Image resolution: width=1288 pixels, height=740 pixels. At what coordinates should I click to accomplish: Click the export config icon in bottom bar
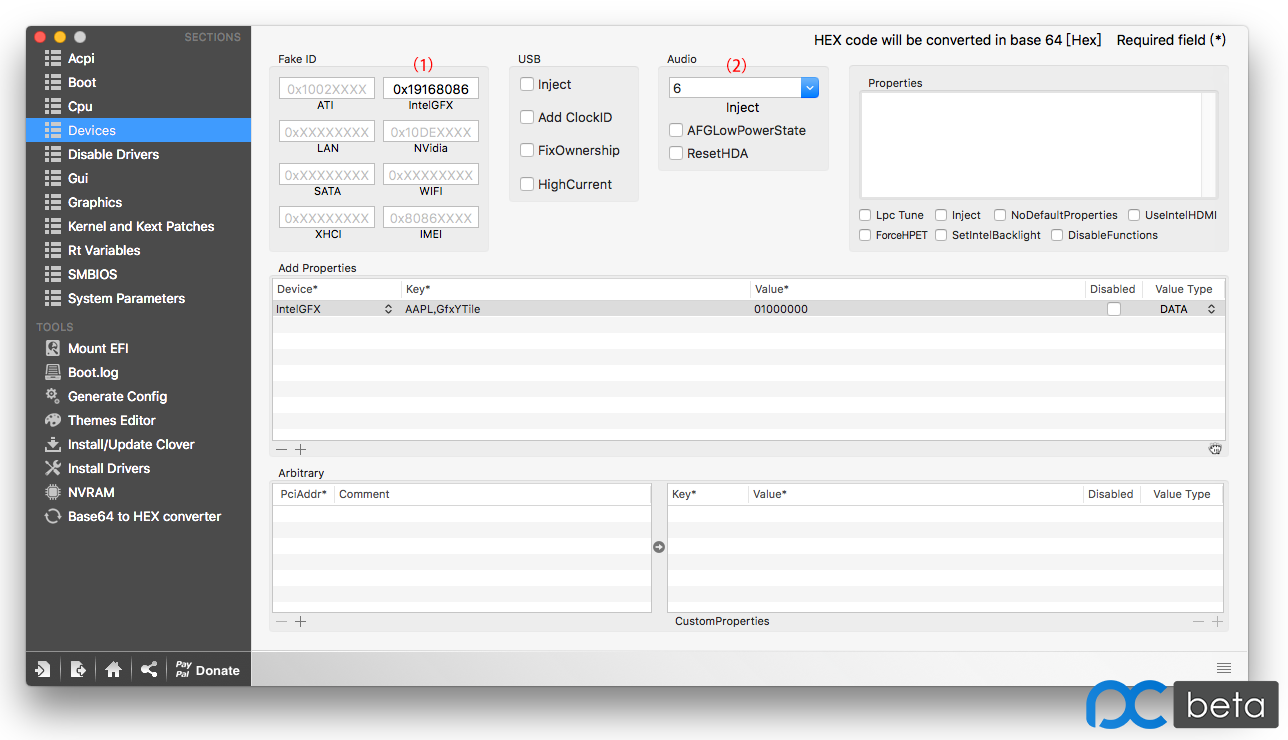point(78,670)
